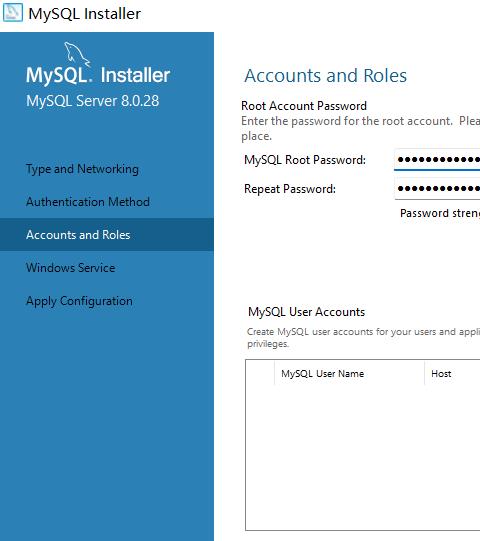Select the Type and Networking step

(82, 169)
